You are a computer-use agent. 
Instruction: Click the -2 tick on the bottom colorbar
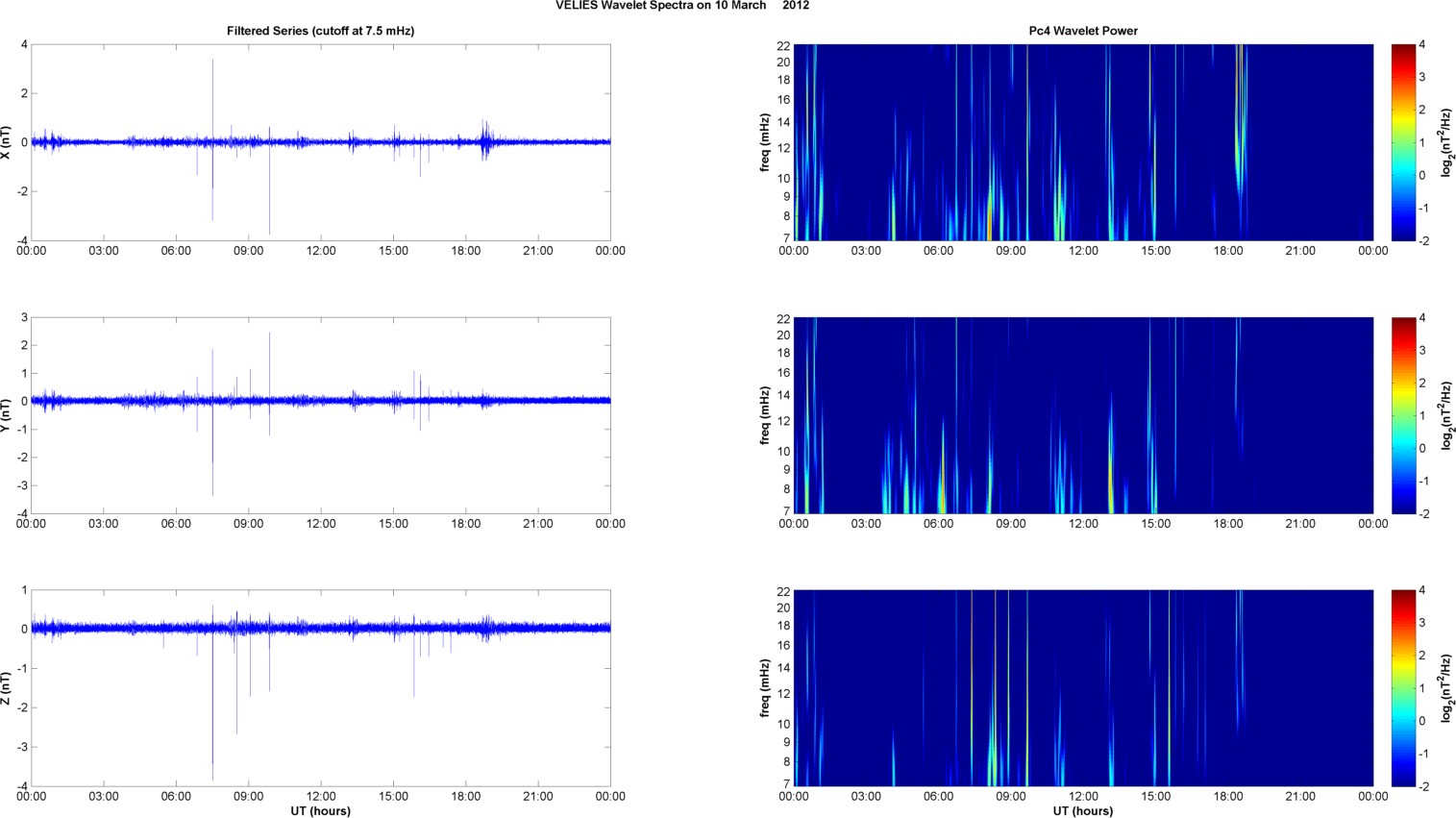point(1423,786)
